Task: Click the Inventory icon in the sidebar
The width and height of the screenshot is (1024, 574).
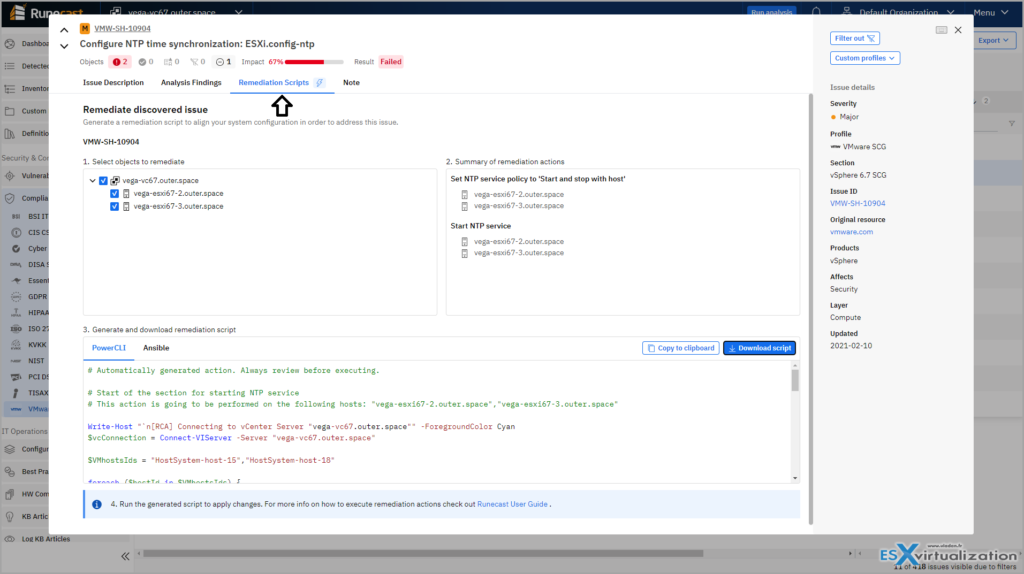Action: pos(10,88)
